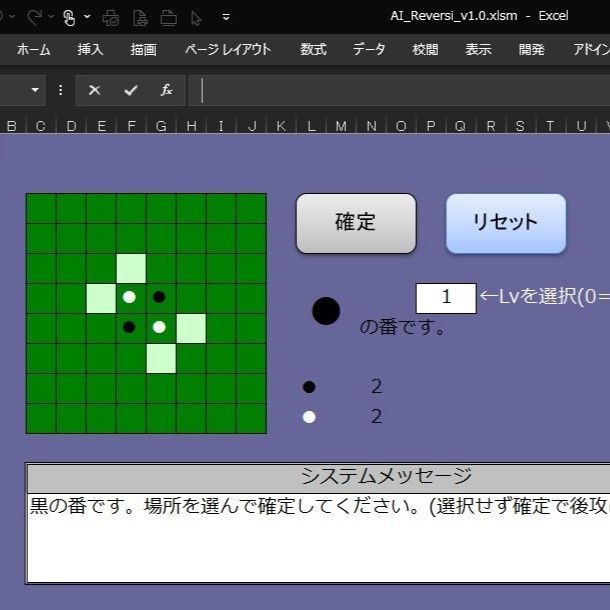610x610 pixels.
Task: Click the small black score disc
Action: [x=309, y=387]
